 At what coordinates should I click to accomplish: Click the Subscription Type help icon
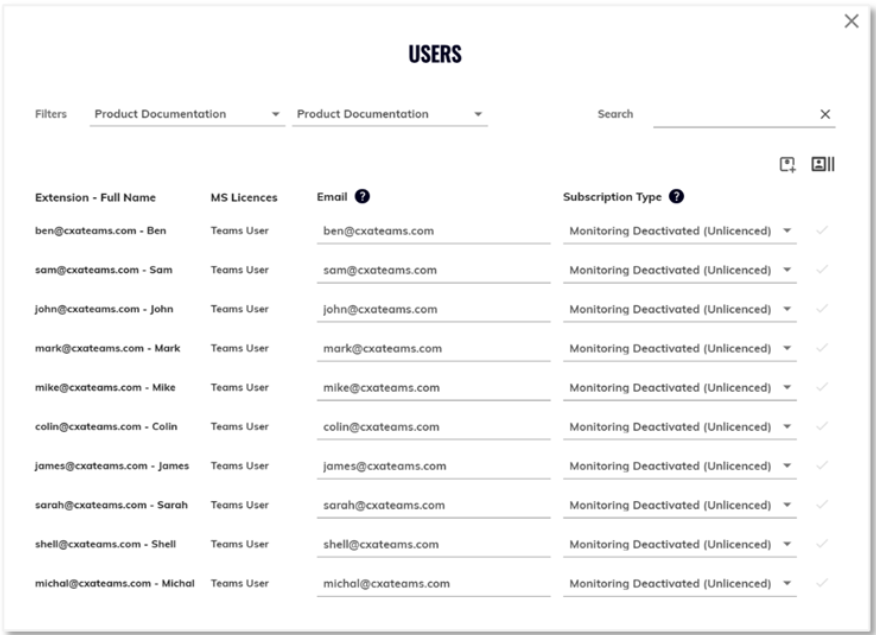[x=676, y=197]
